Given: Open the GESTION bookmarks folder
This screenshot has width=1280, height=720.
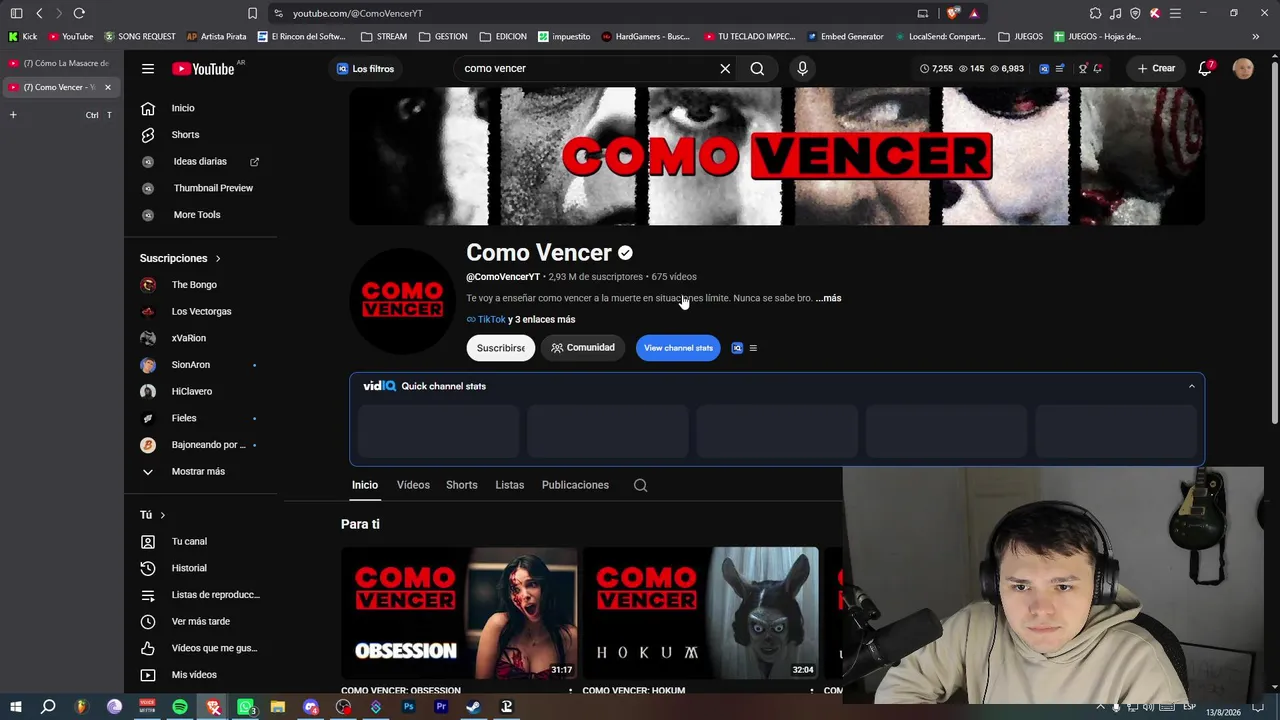Looking at the screenshot, I should [443, 37].
